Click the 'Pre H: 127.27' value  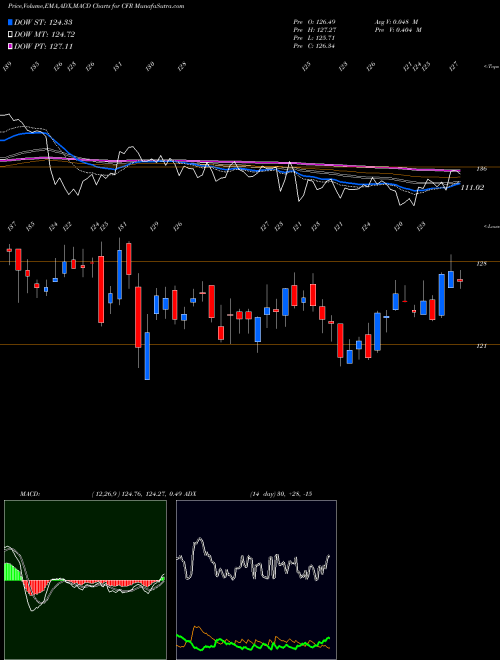point(314,30)
